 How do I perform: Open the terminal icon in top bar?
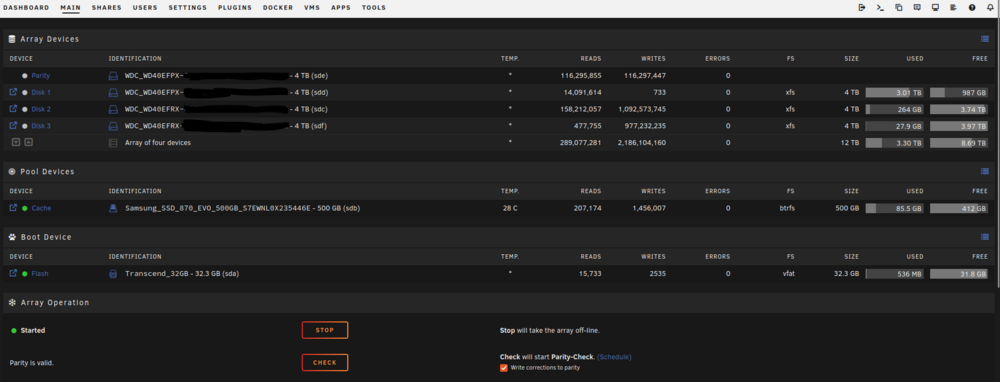point(880,8)
